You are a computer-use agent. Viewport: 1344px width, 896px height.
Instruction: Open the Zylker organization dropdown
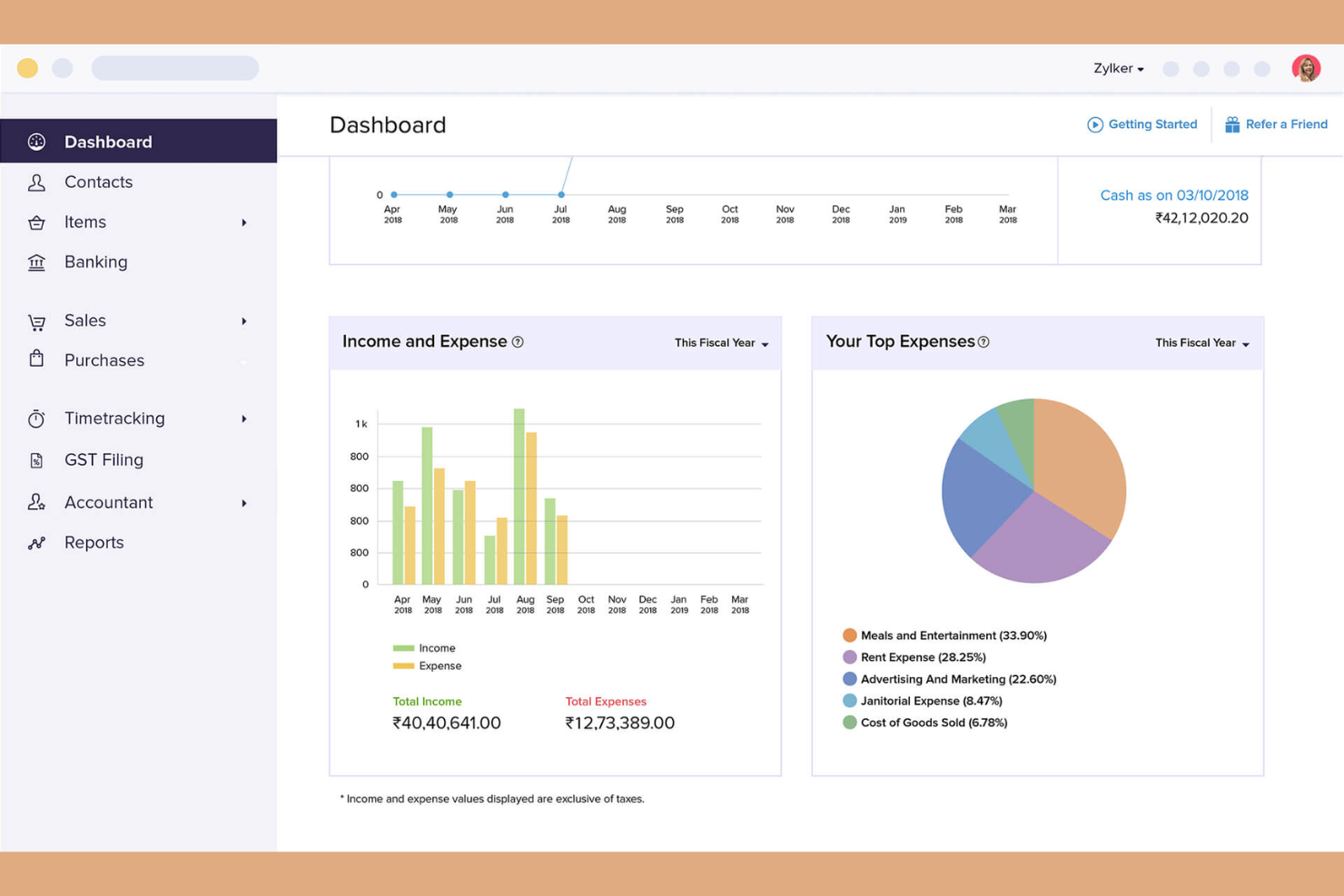tap(1118, 68)
